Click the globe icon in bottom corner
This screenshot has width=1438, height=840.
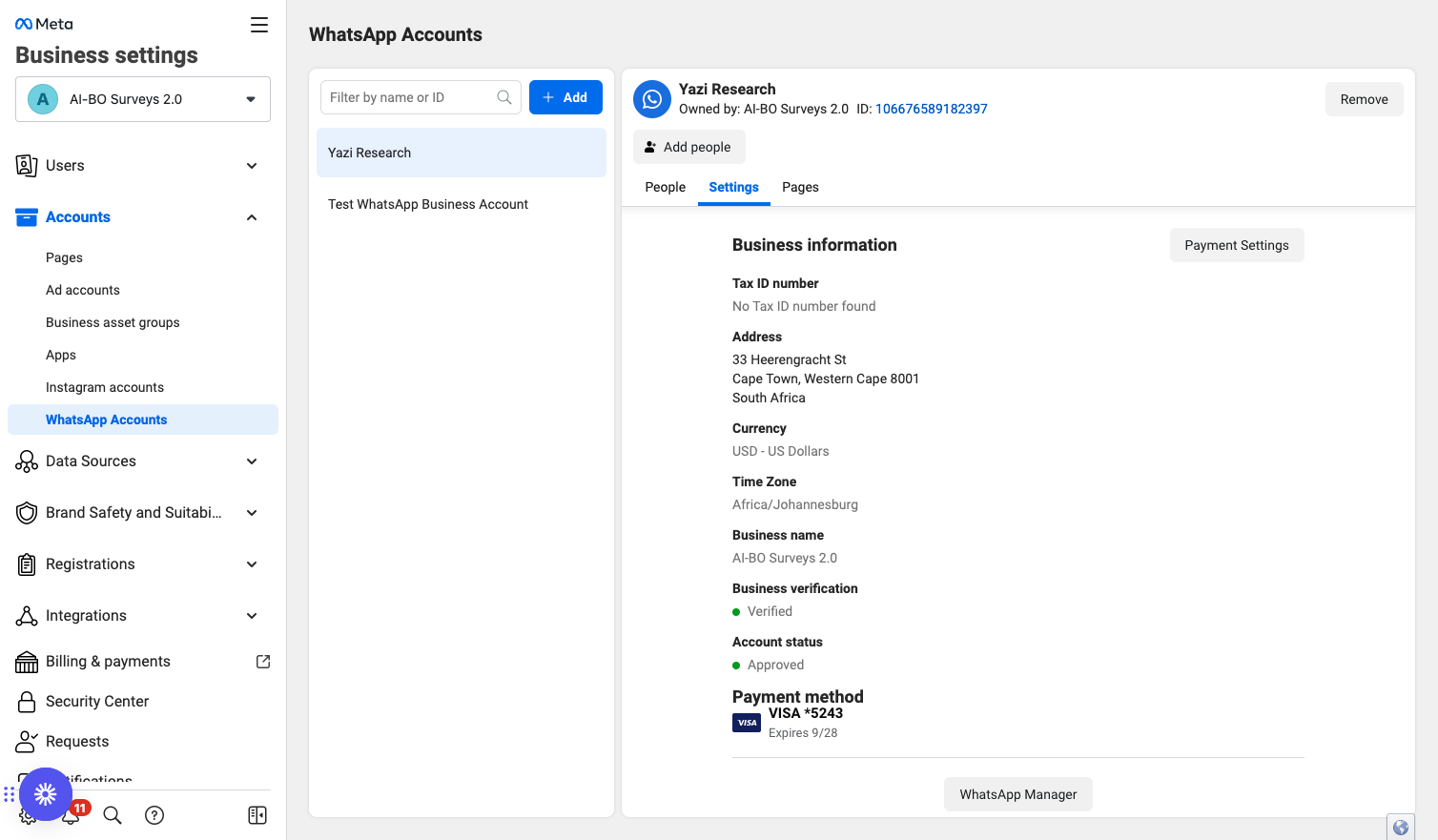coord(1401,828)
